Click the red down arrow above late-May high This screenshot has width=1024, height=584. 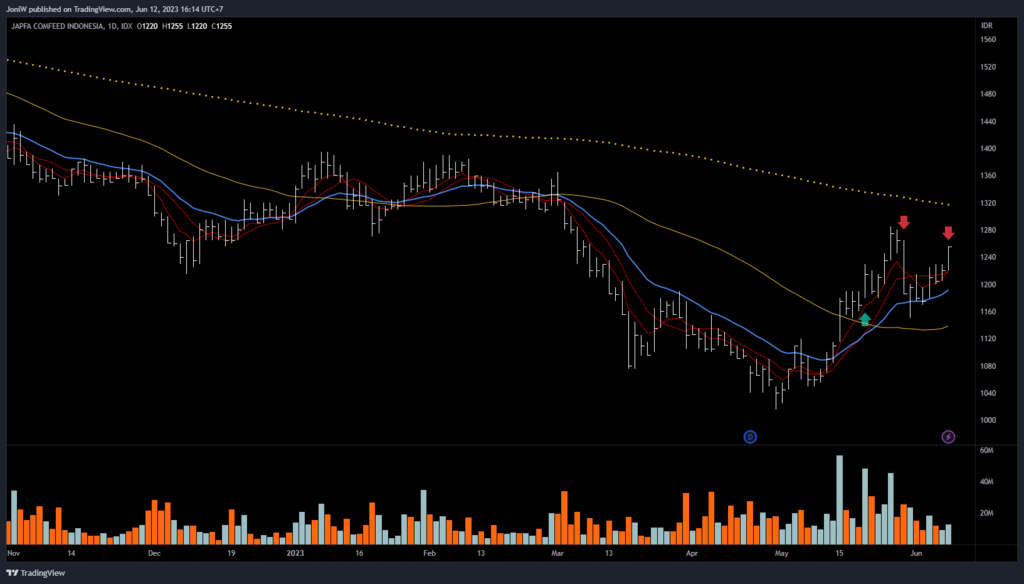pos(903,222)
